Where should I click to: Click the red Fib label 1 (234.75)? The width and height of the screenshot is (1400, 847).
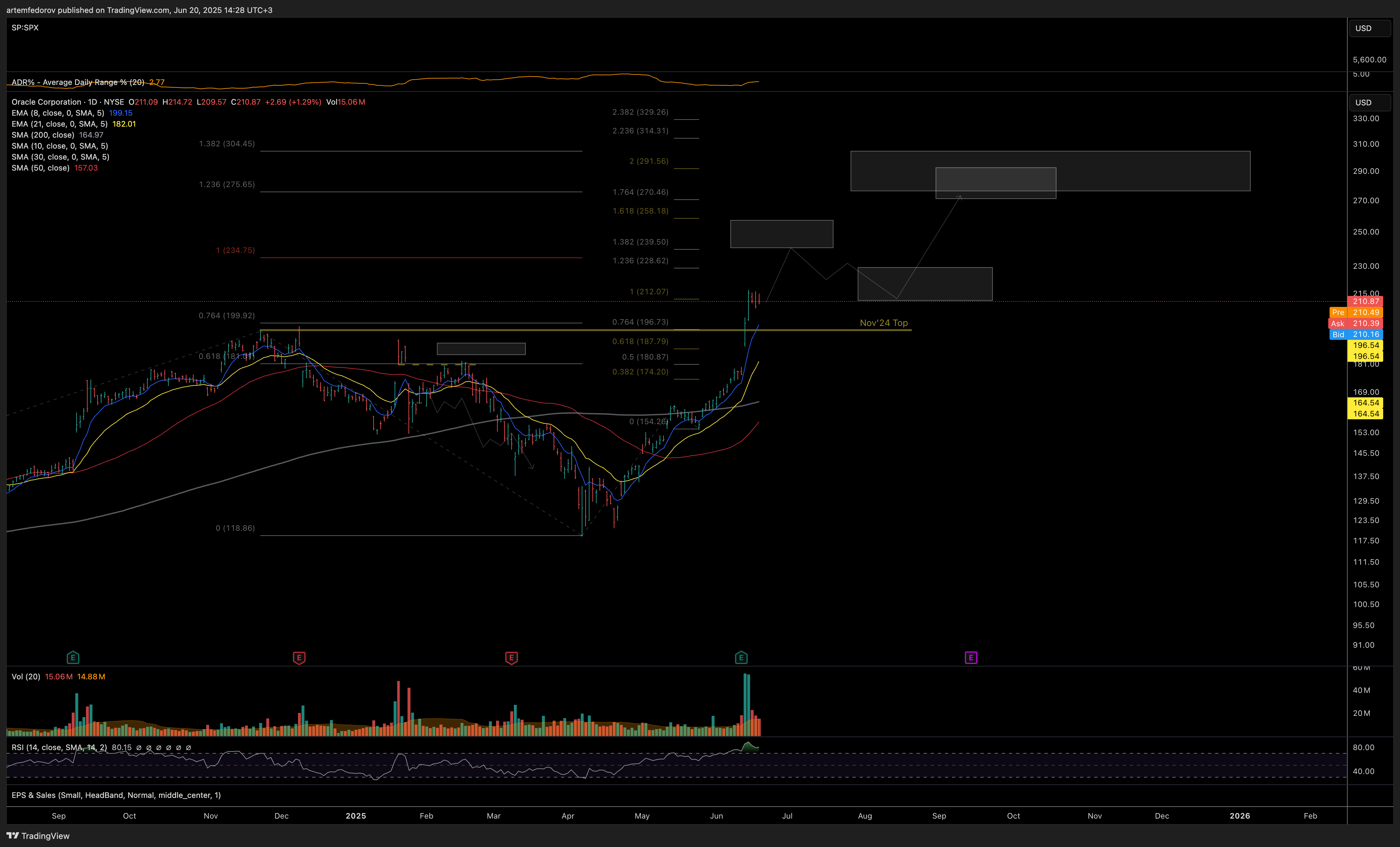[x=235, y=251]
